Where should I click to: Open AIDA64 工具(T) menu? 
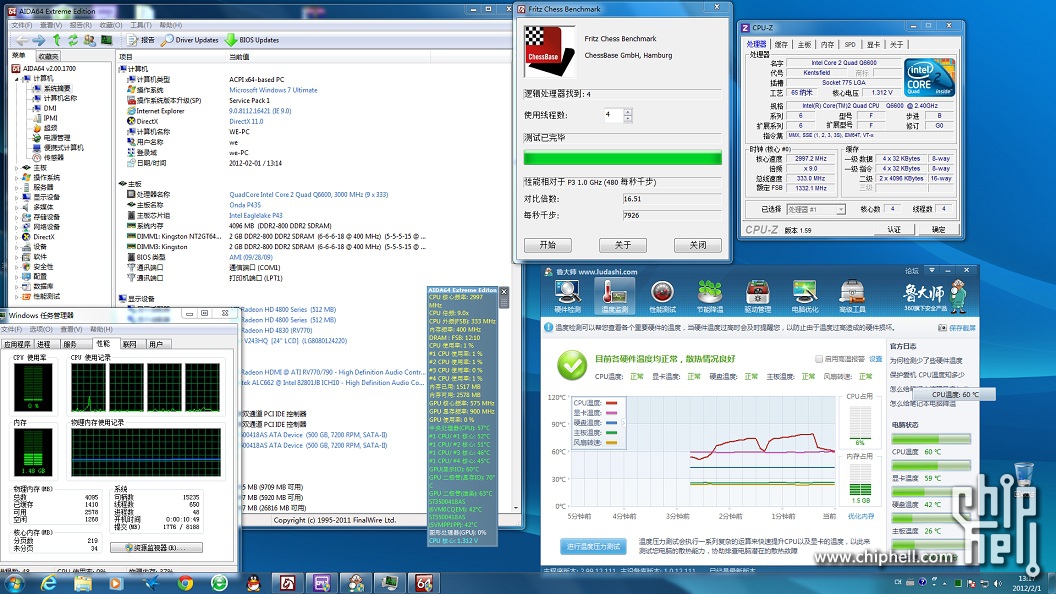click(141, 25)
